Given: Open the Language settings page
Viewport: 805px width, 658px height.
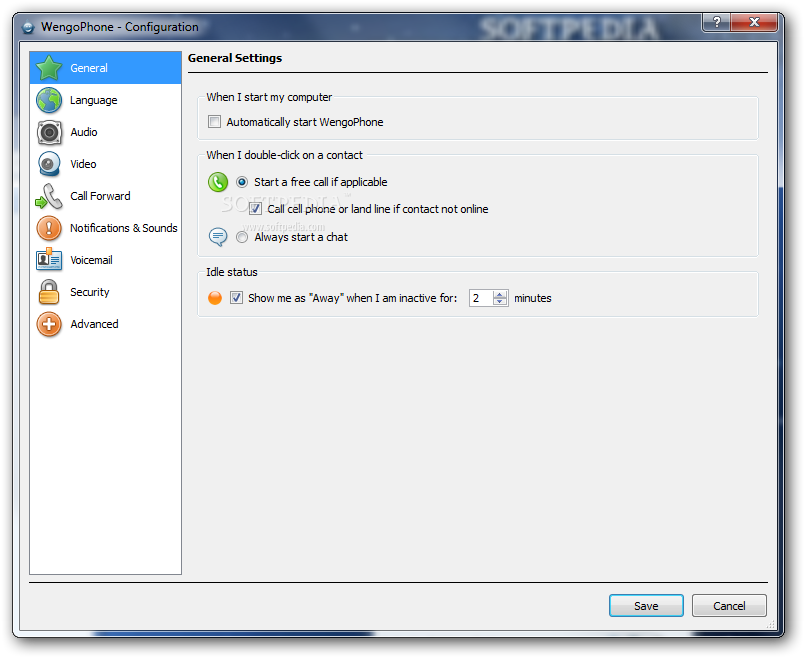Looking at the screenshot, I should point(106,100).
